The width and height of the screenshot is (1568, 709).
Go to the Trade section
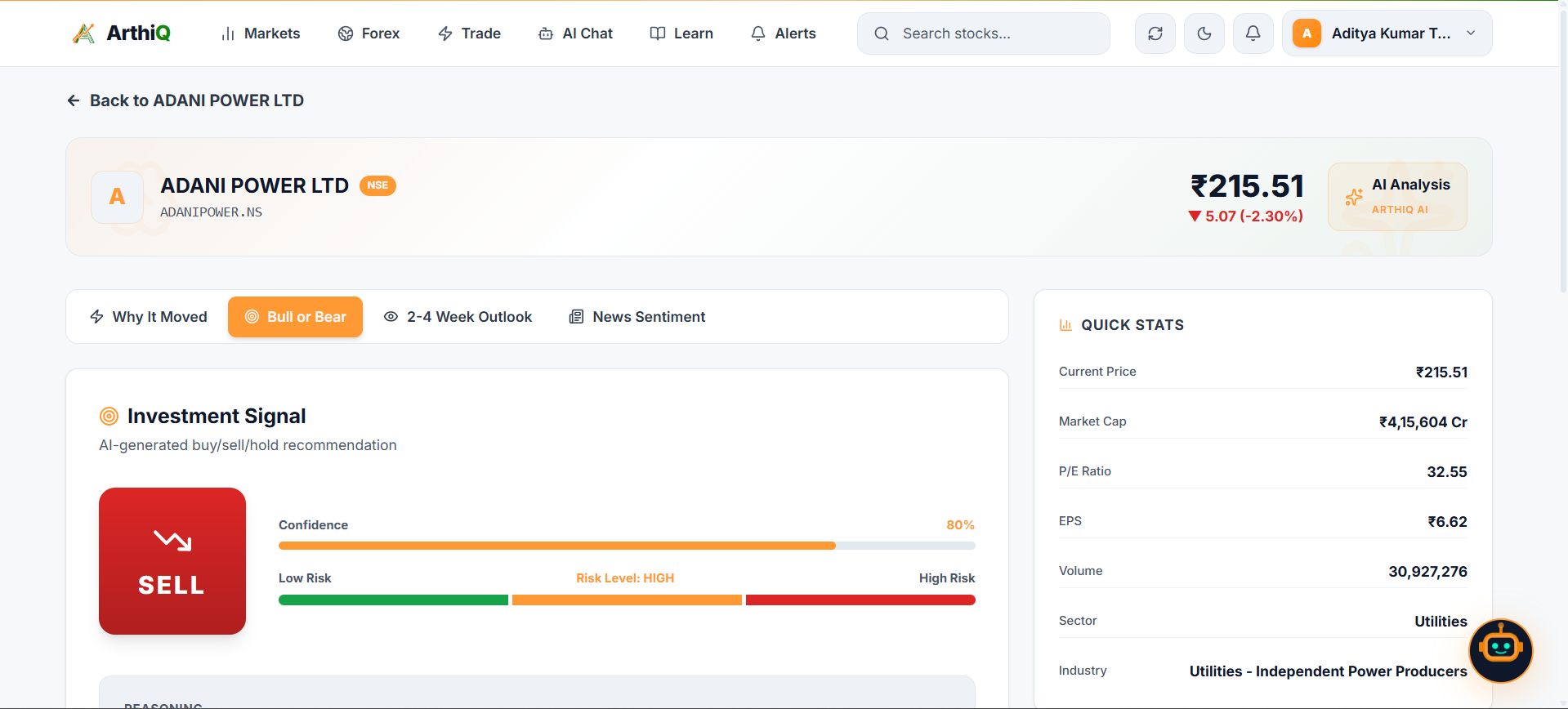(x=469, y=33)
